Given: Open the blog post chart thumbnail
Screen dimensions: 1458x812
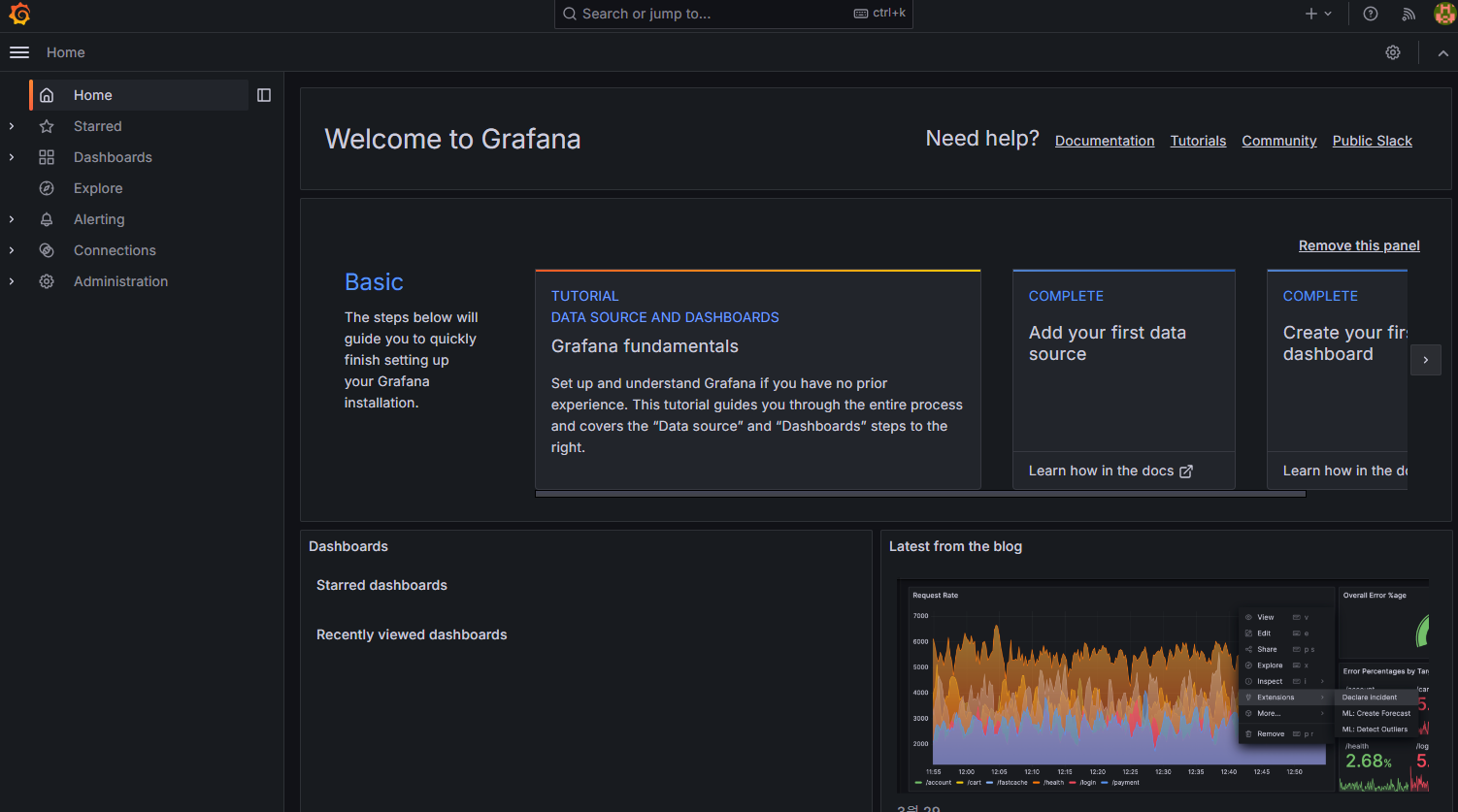Looking at the screenshot, I should (x=1163, y=686).
